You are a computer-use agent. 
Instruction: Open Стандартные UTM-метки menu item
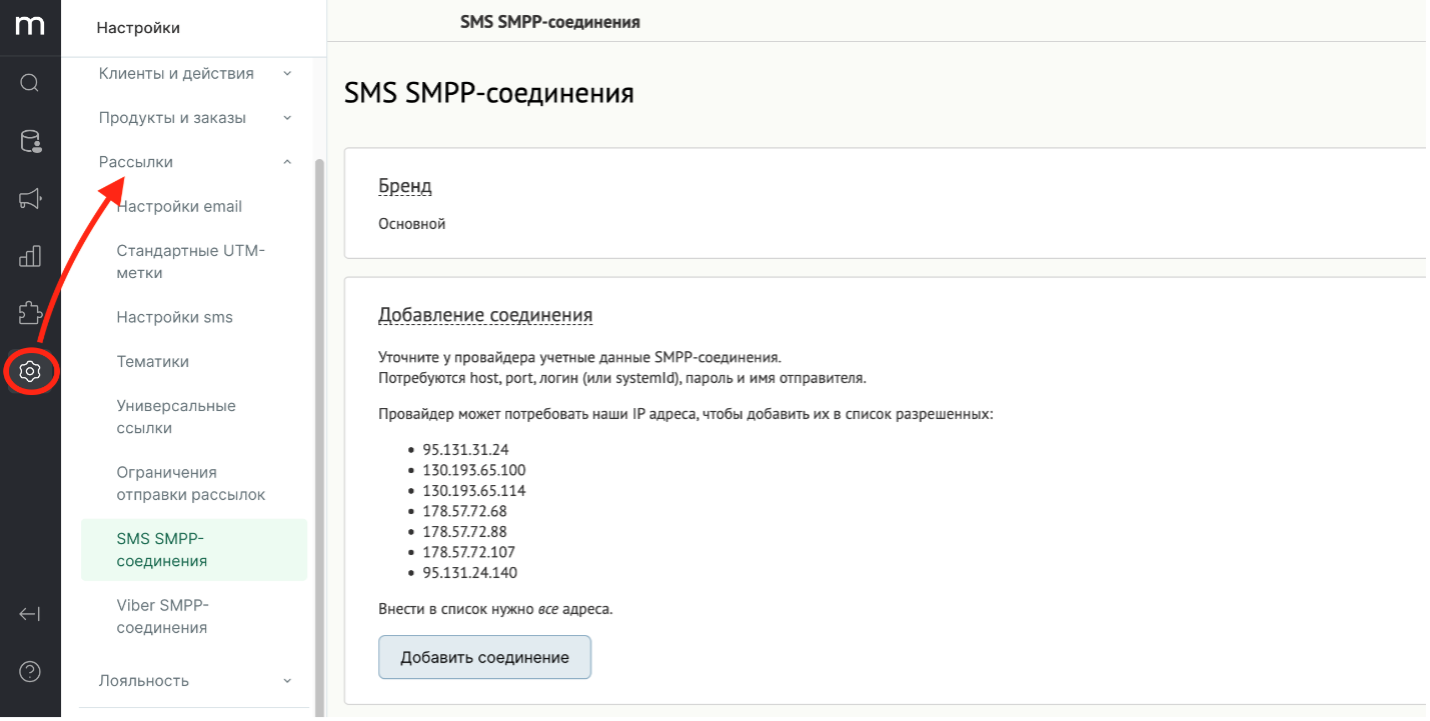point(190,262)
